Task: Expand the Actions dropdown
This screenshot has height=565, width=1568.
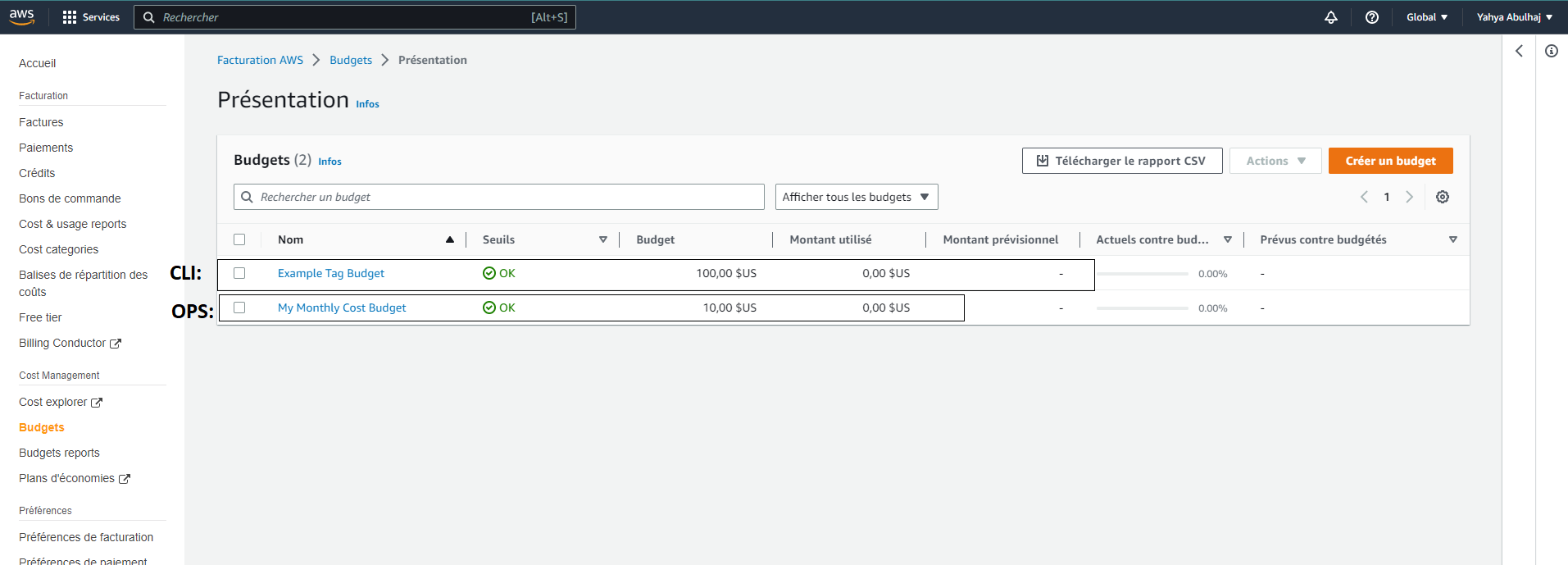Action: coord(1275,161)
